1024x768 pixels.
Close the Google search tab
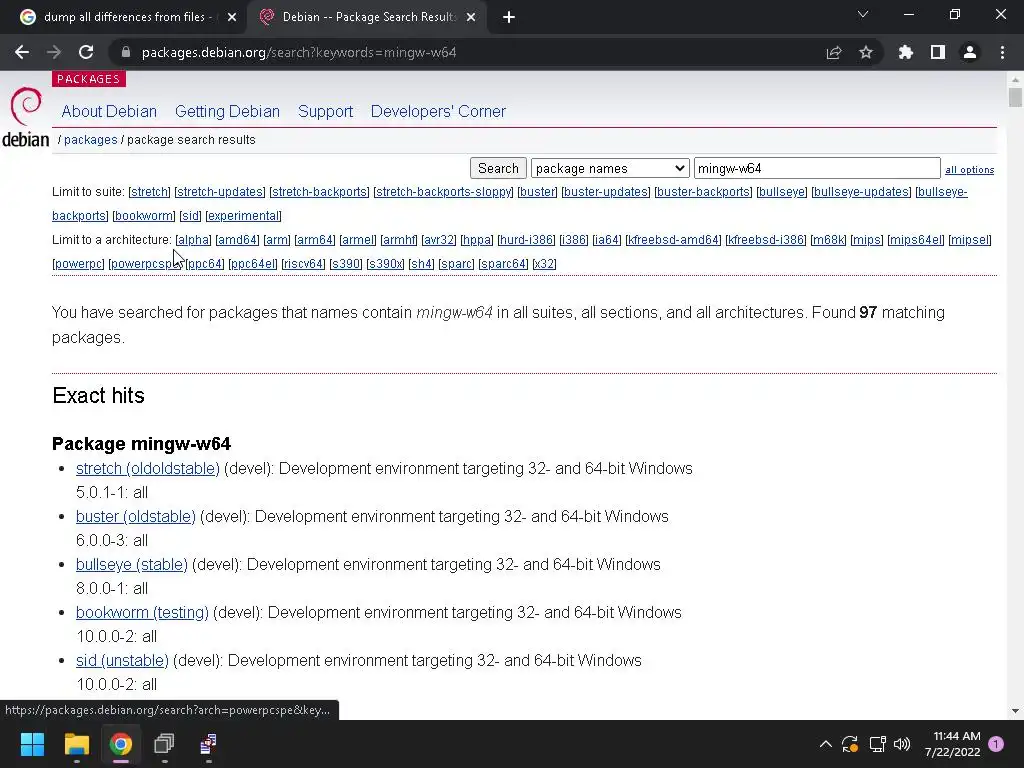coord(232,17)
